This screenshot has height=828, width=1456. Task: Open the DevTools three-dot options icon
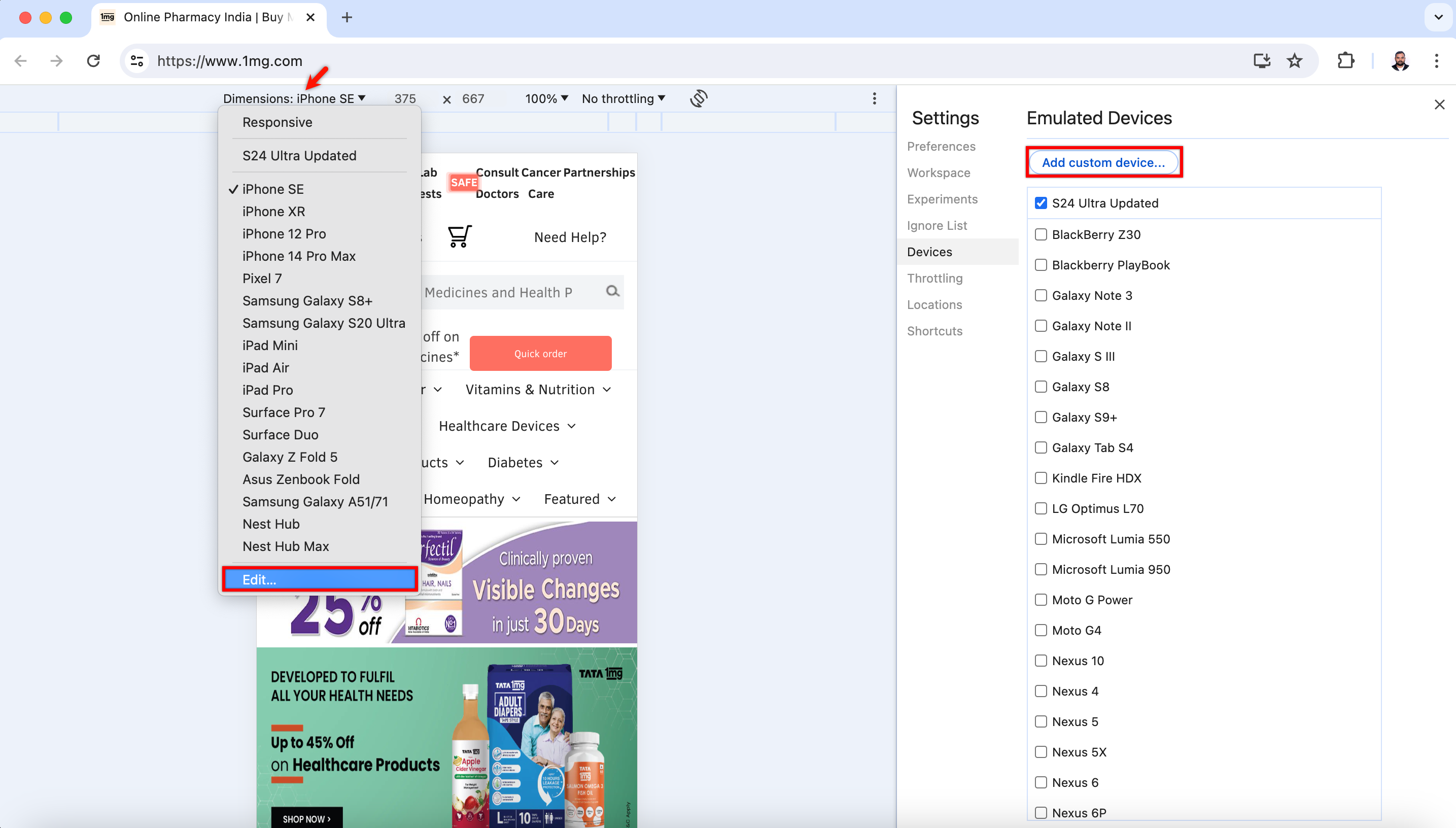coord(875,98)
